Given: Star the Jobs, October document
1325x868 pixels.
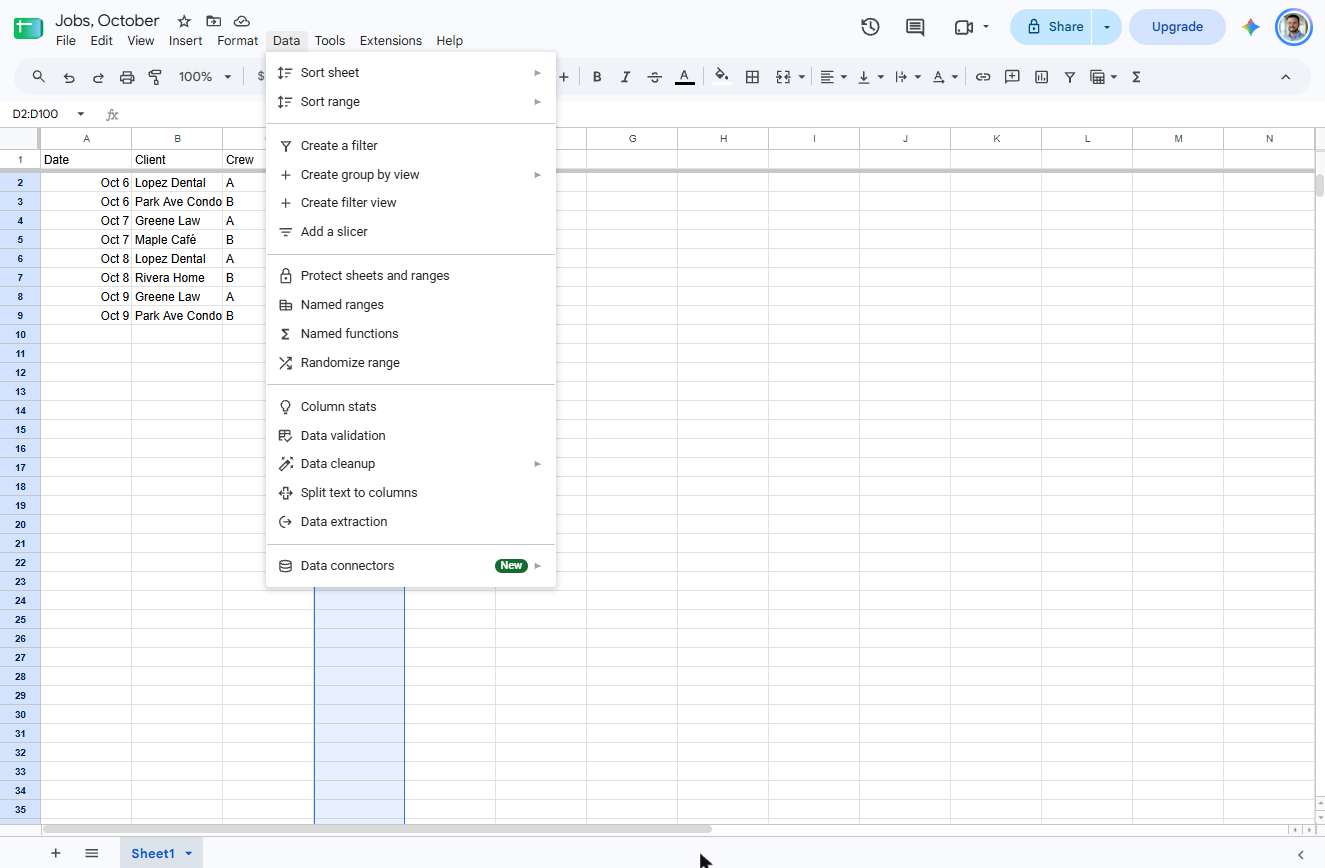Looking at the screenshot, I should [x=184, y=21].
